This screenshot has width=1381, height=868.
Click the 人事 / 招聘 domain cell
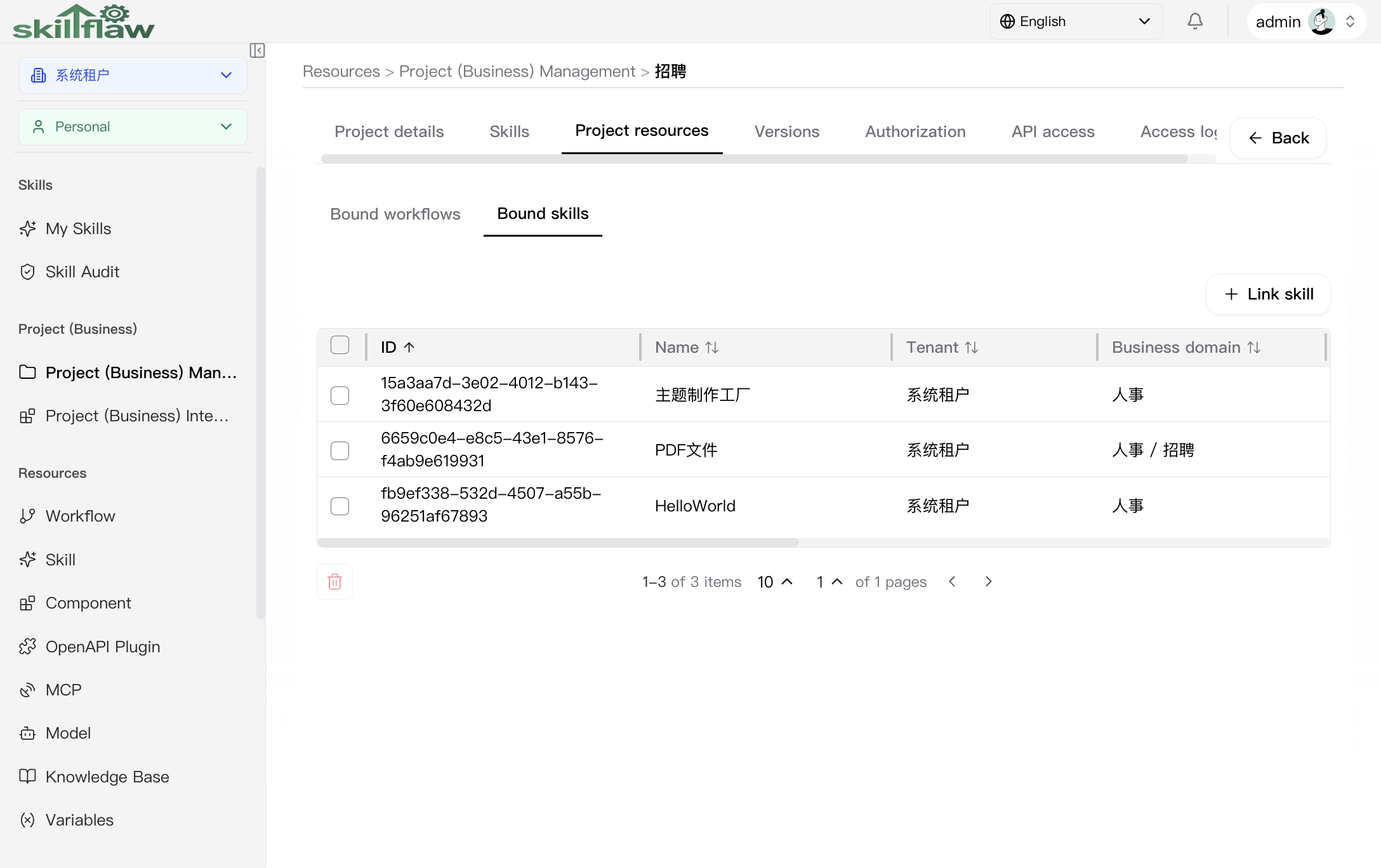1153,450
